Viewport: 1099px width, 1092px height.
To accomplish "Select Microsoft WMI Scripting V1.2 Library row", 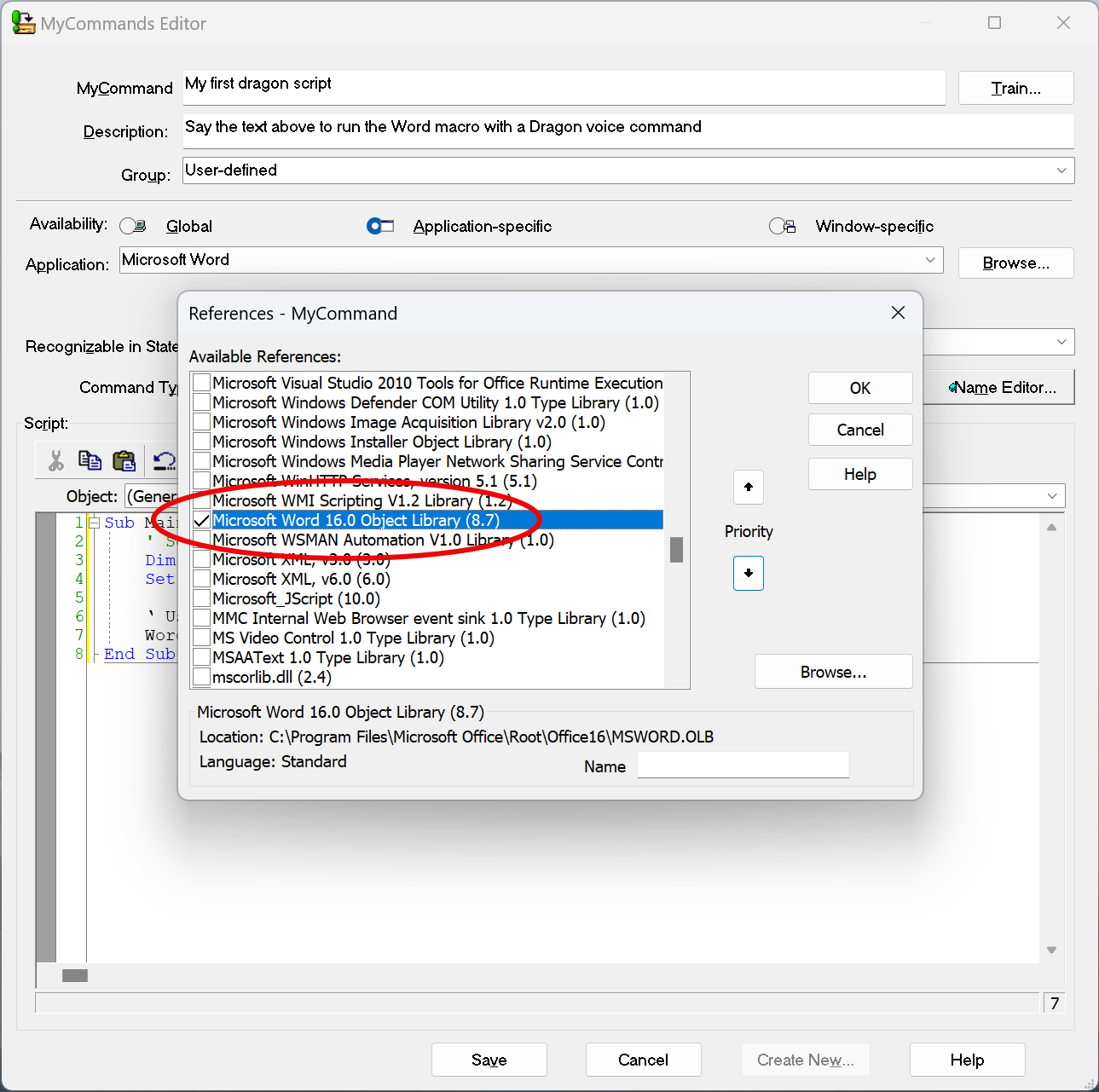I will 437,500.
